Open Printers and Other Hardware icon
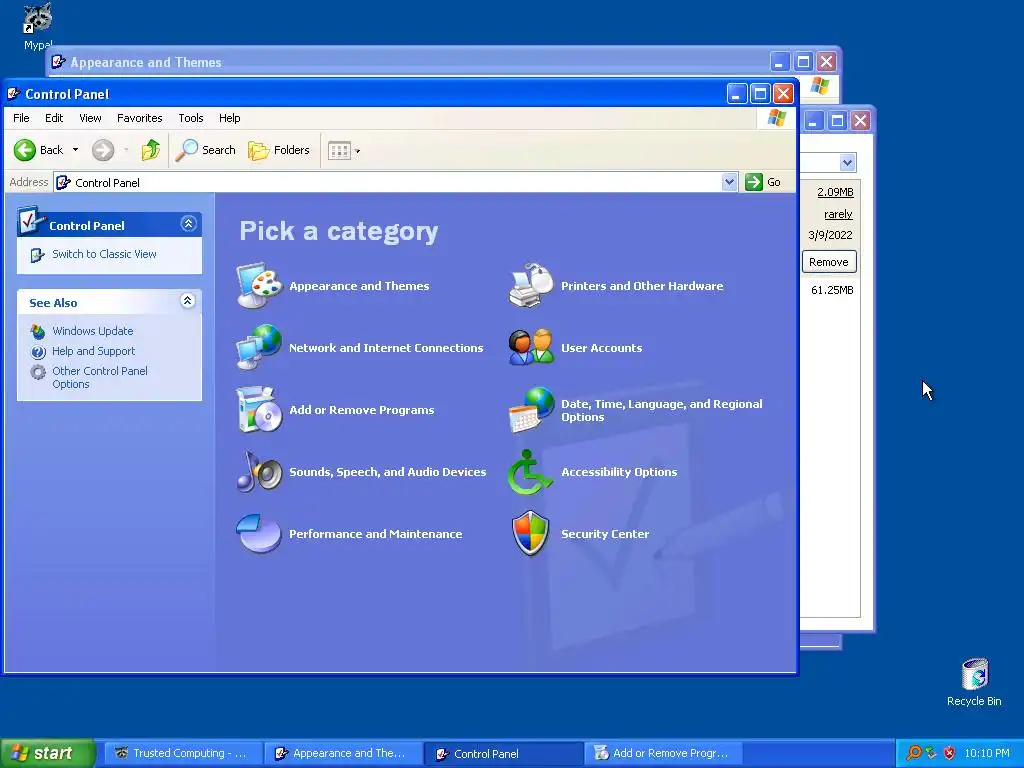The image size is (1024, 768). click(x=531, y=285)
